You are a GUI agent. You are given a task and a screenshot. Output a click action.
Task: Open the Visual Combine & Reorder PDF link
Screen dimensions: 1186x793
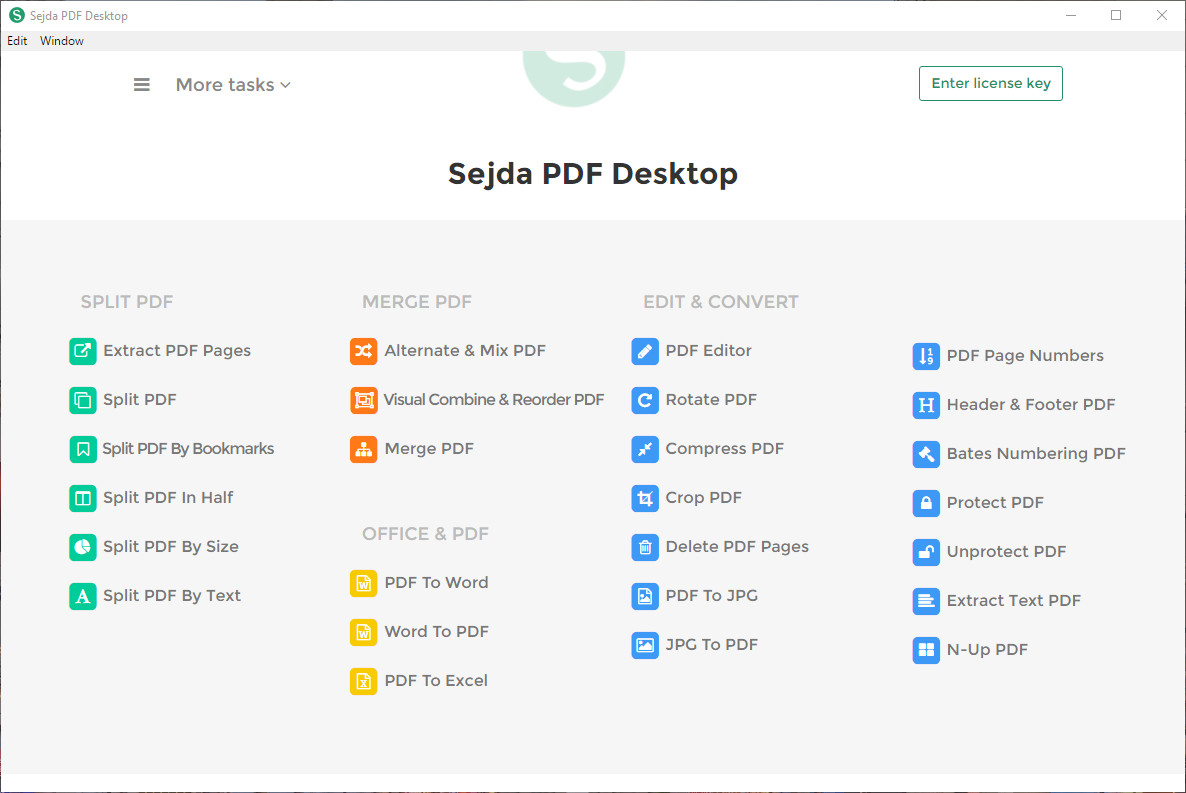point(494,400)
